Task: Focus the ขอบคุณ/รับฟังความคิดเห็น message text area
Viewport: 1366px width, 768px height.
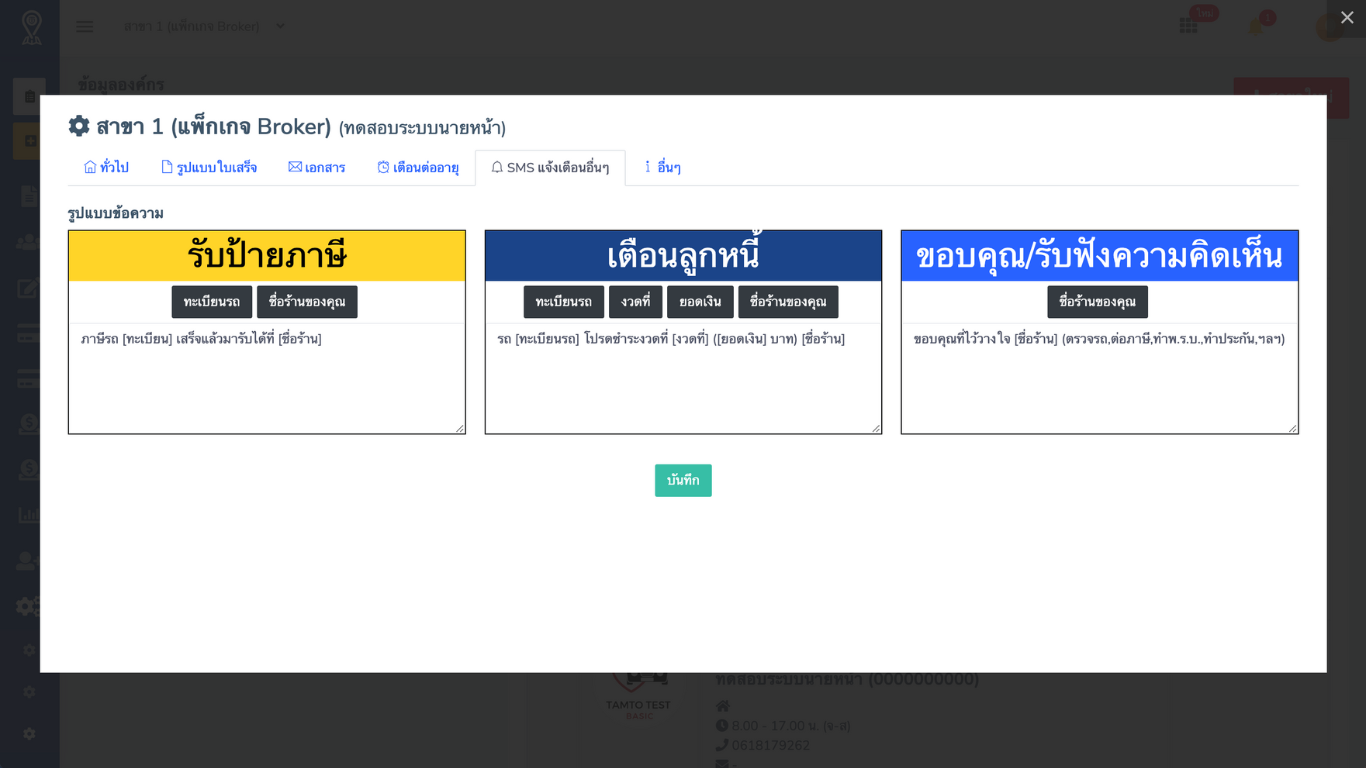Action: 1100,378
